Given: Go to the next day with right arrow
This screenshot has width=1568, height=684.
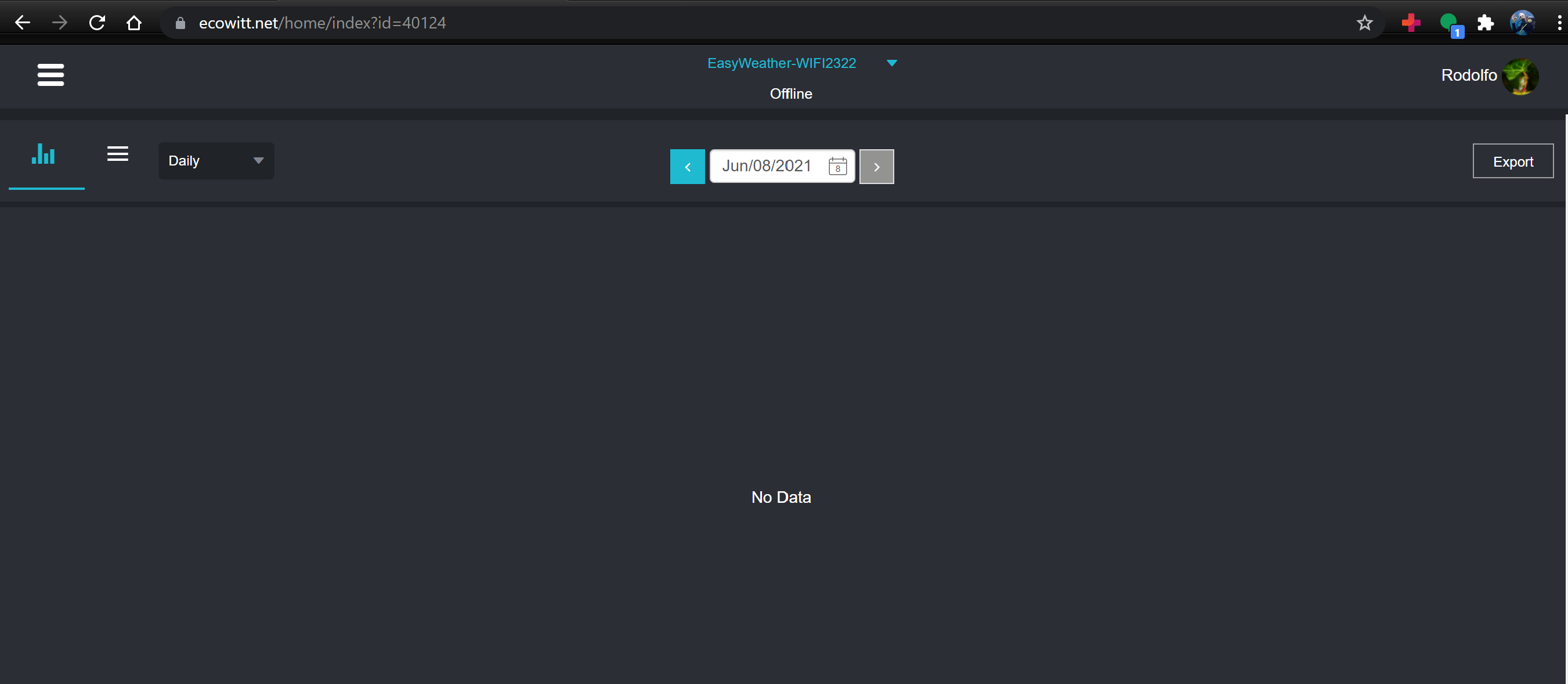Looking at the screenshot, I should pyautogui.click(x=876, y=166).
